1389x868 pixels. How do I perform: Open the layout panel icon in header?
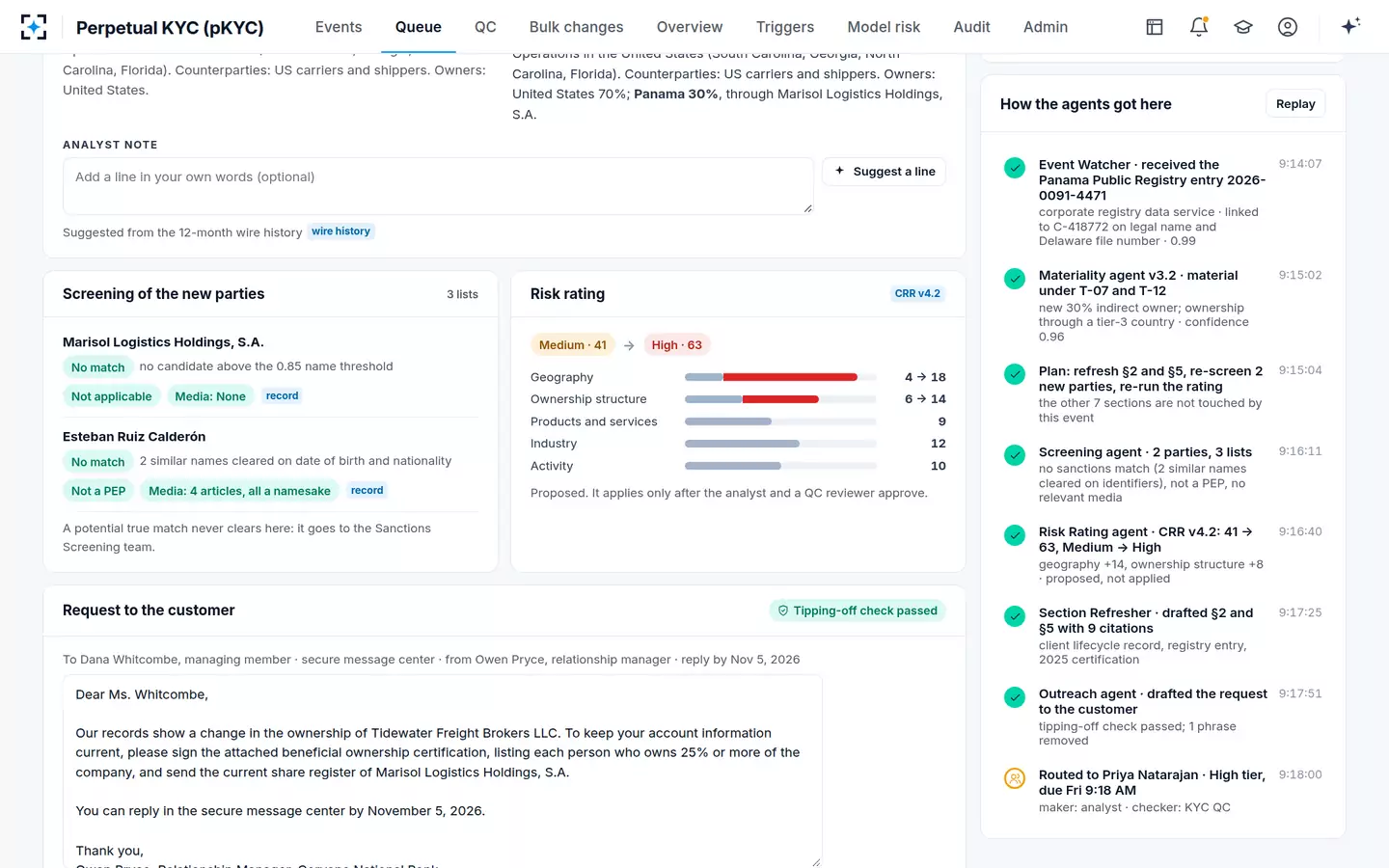1155,27
